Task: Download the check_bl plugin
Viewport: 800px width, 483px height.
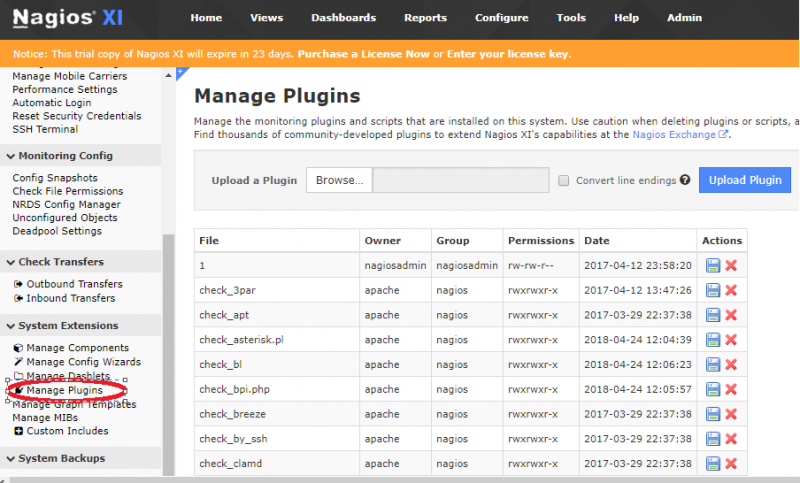Action: coord(713,365)
